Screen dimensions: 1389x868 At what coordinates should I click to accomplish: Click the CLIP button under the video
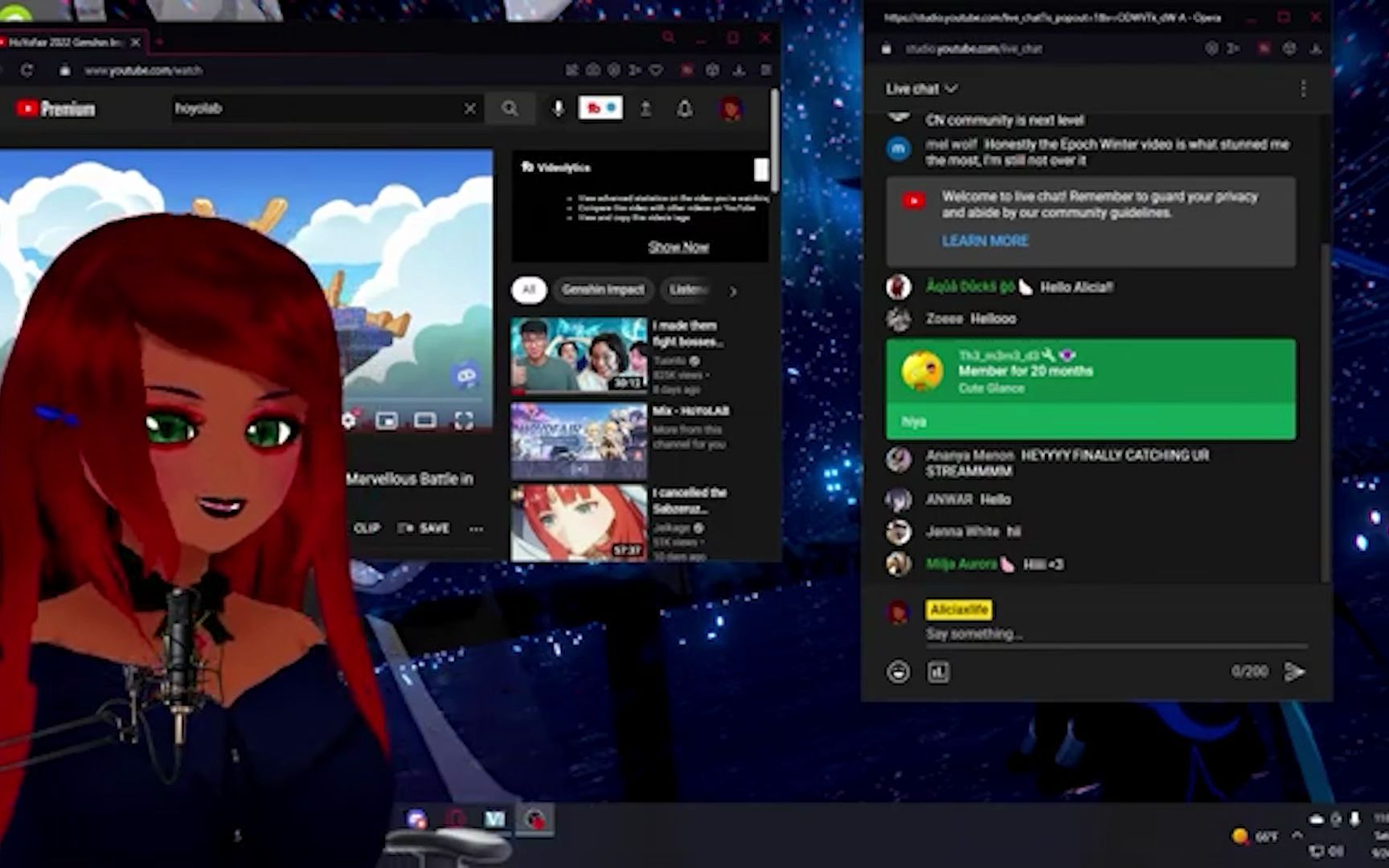pyautogui.click(x=367, y=528)
